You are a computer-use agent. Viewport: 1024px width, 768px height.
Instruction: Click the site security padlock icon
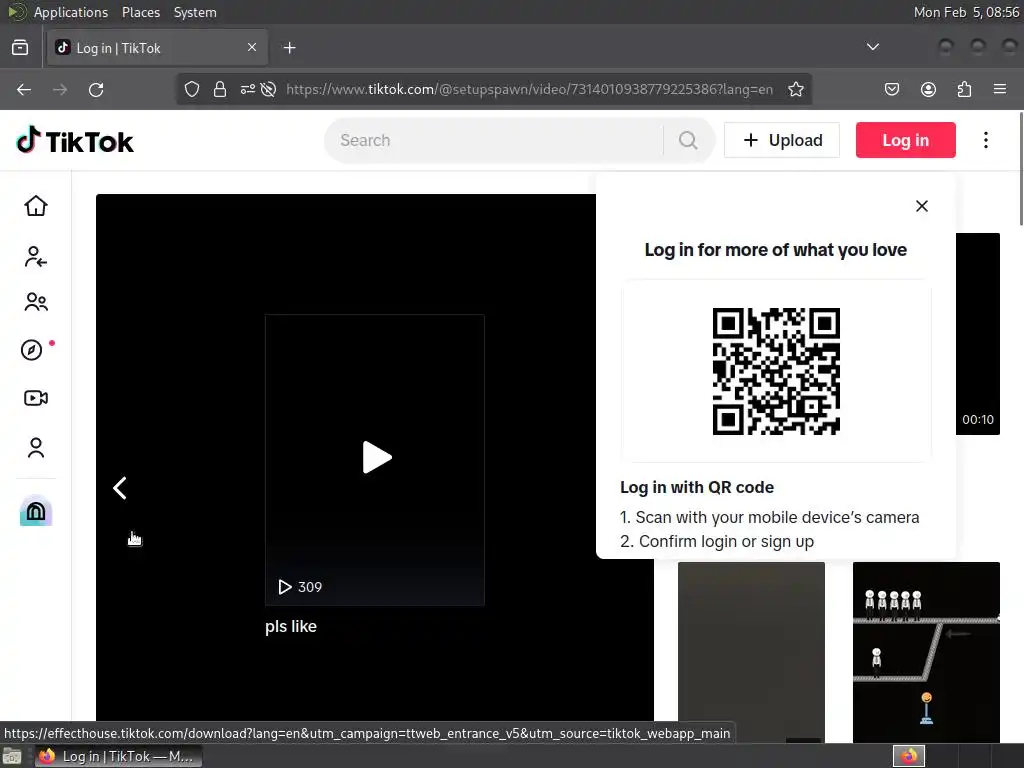[220, 89]
